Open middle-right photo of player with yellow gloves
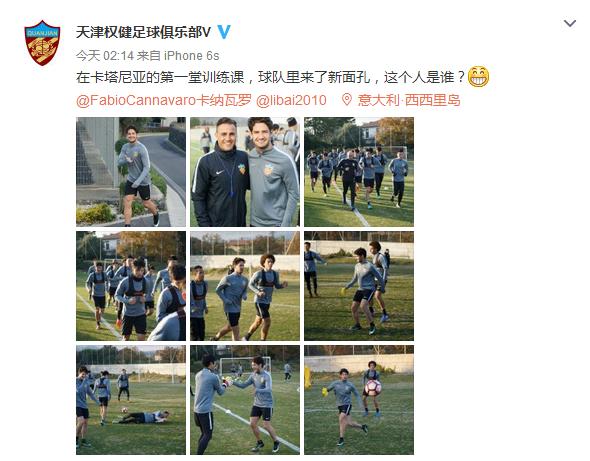This screenshot has width=590, height=461. click(x=359, y=286)
